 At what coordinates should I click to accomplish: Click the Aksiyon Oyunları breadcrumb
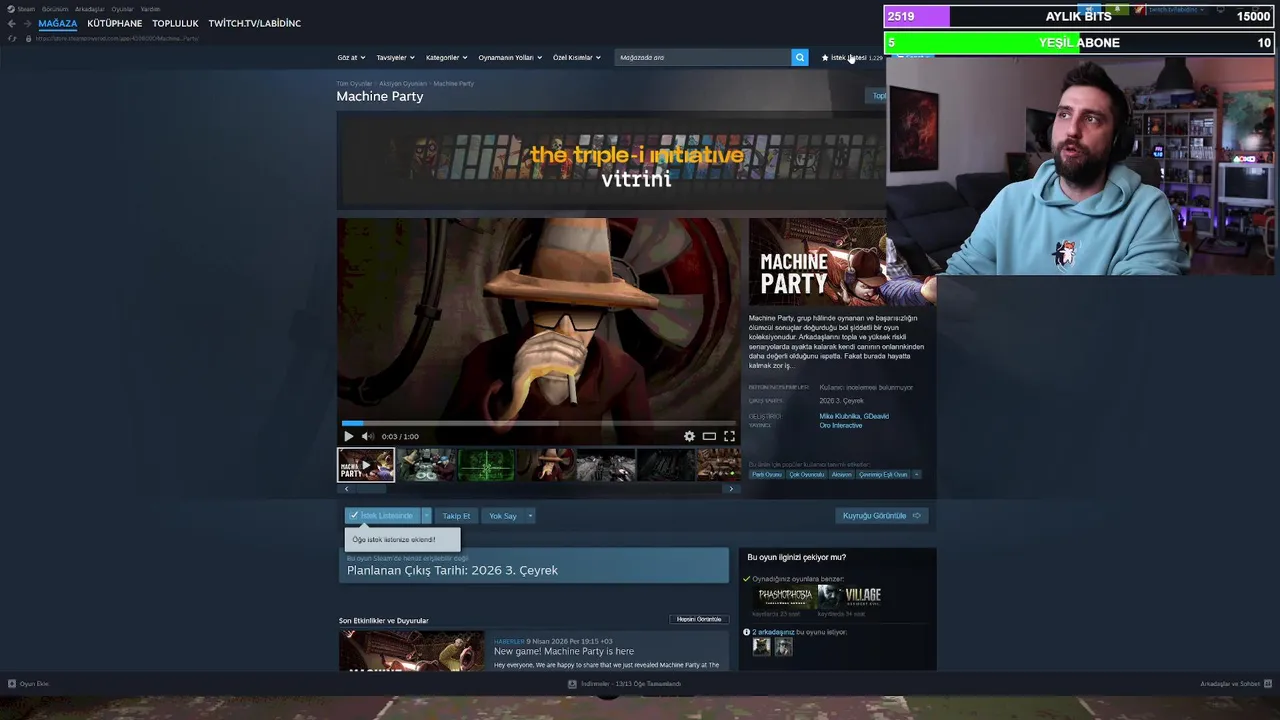click(x=403, y=83)
